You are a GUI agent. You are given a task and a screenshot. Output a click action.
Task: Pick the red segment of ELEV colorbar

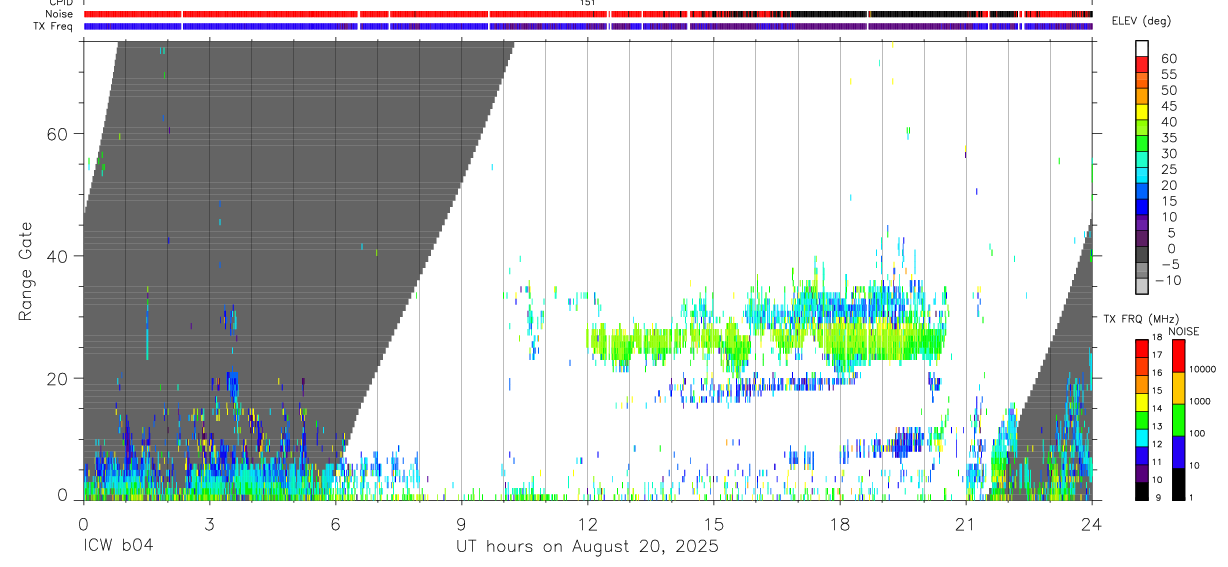tap(1142, 63)
